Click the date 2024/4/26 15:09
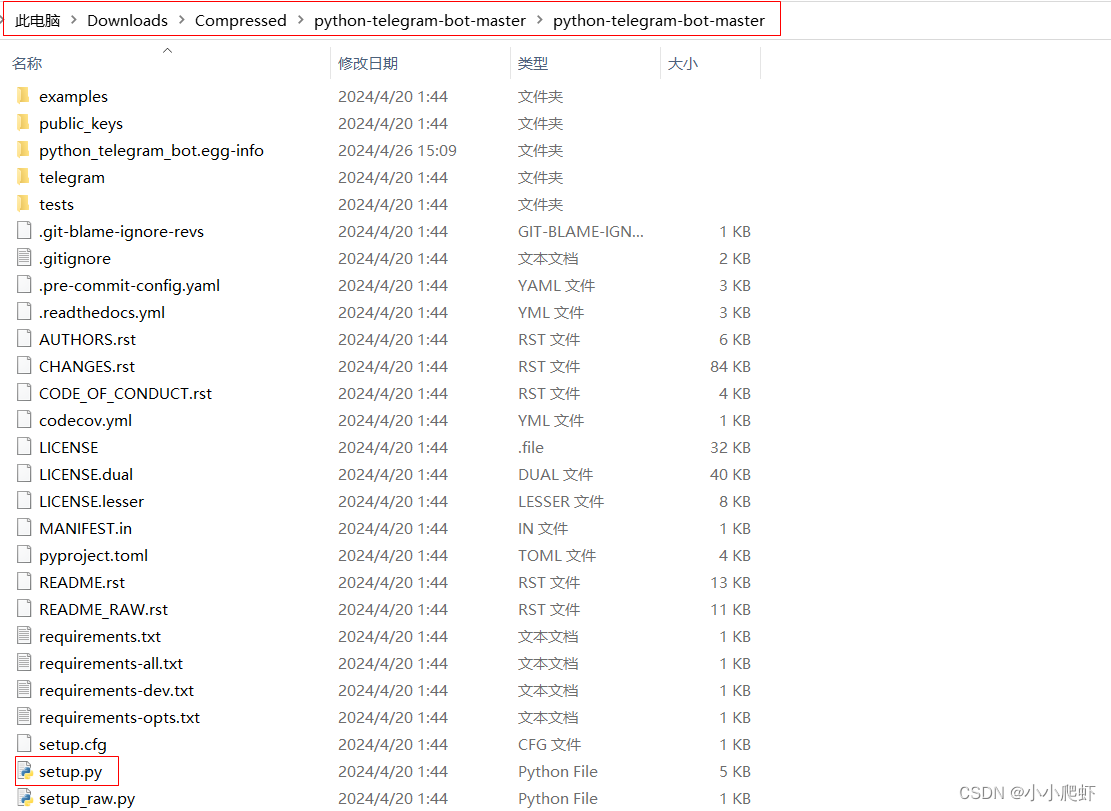Image resolution: width=1111 pixels, height=811 pixels. [x=397, y=149]
